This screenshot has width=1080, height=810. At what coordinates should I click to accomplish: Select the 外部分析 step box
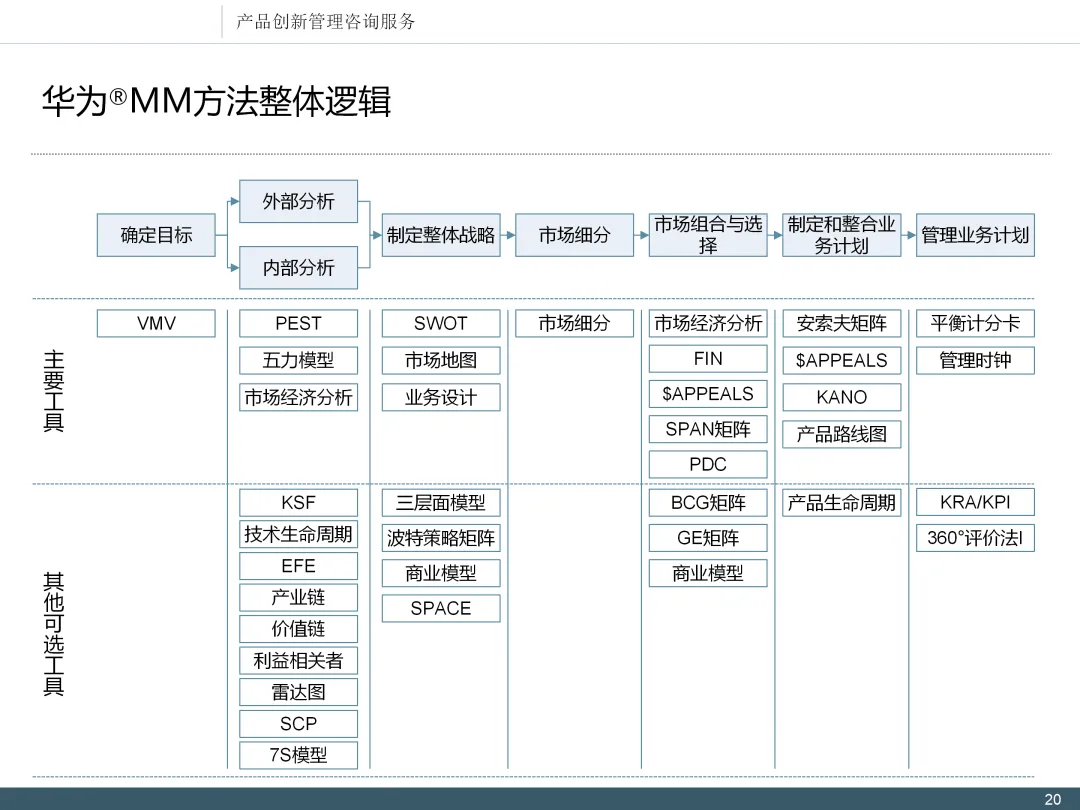pyautogui.click(x=298, y=201)
